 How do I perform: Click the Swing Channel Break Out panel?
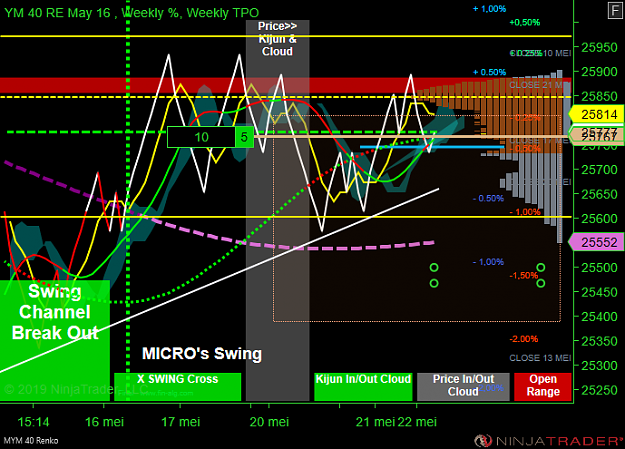[55, 340]
